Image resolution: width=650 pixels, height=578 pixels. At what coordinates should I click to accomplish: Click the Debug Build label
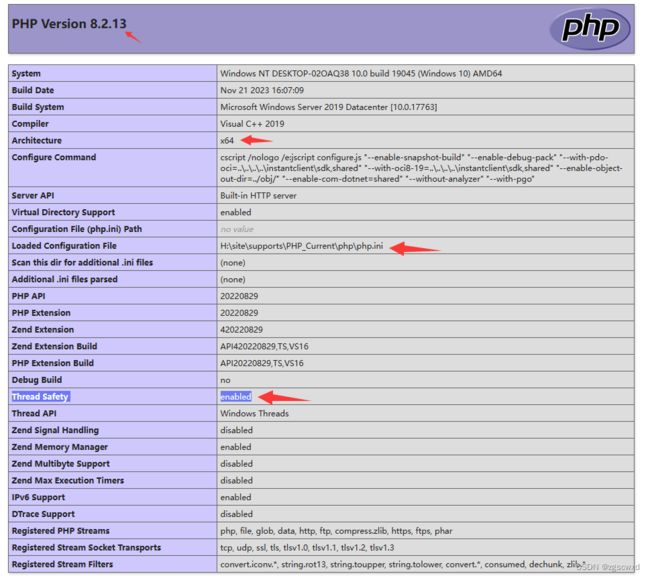(36, 380)
